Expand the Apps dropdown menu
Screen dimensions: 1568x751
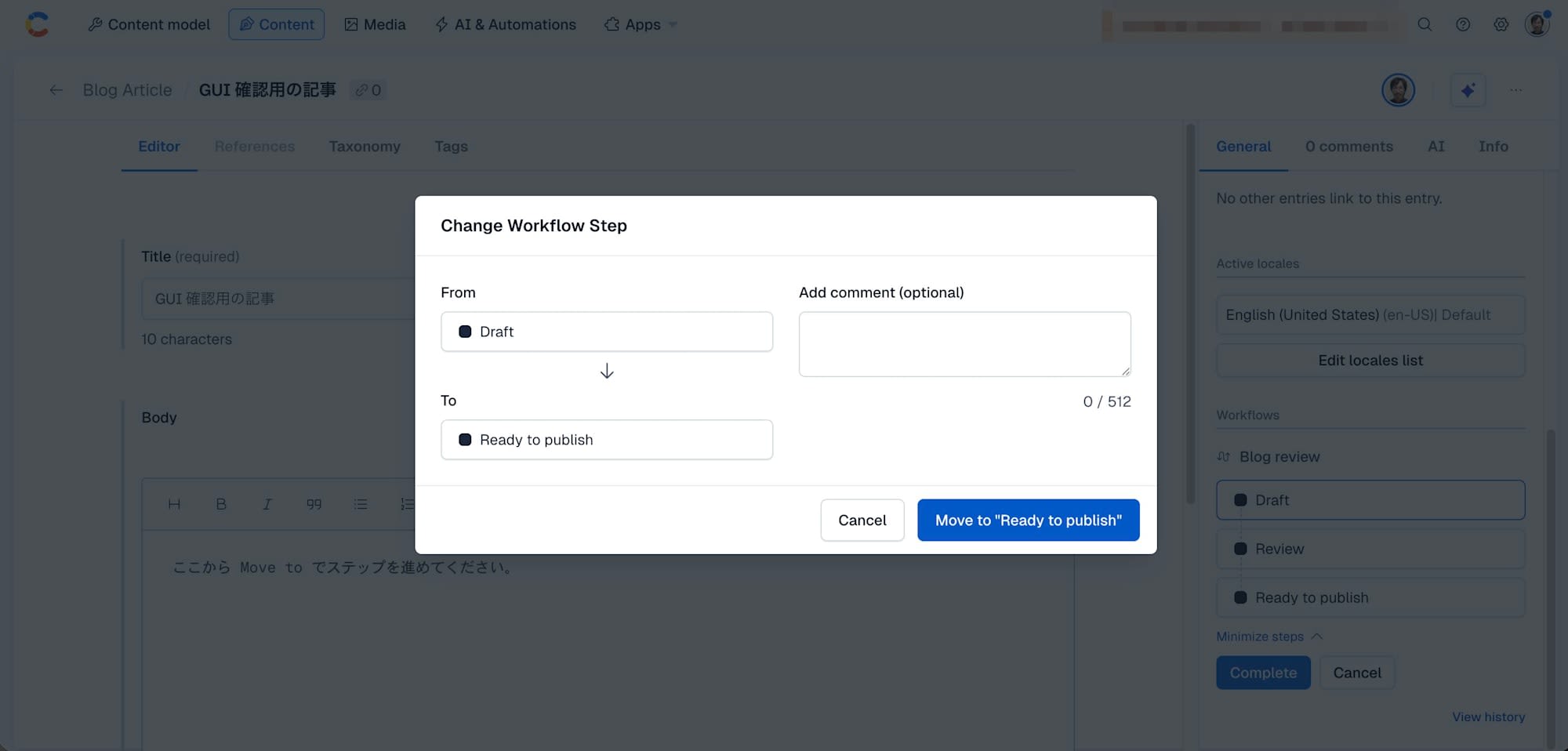coord(641,24)
